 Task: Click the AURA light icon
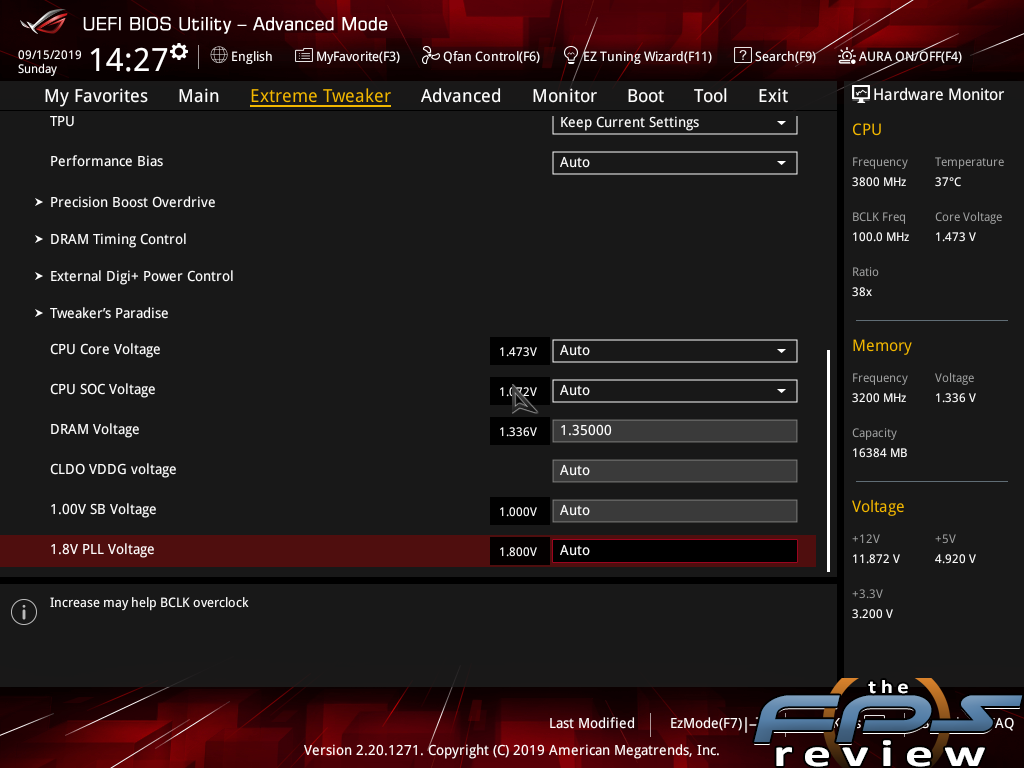[x=846, y=56]
